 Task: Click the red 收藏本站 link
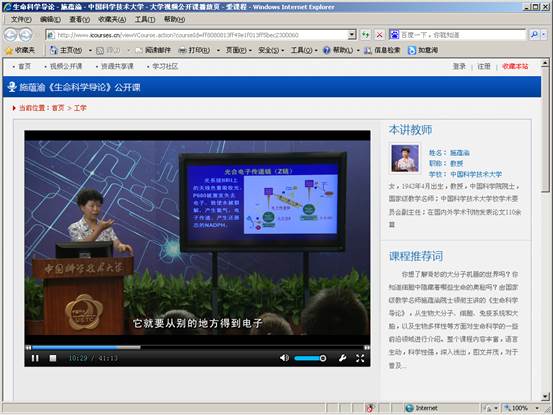pos(515,66)
